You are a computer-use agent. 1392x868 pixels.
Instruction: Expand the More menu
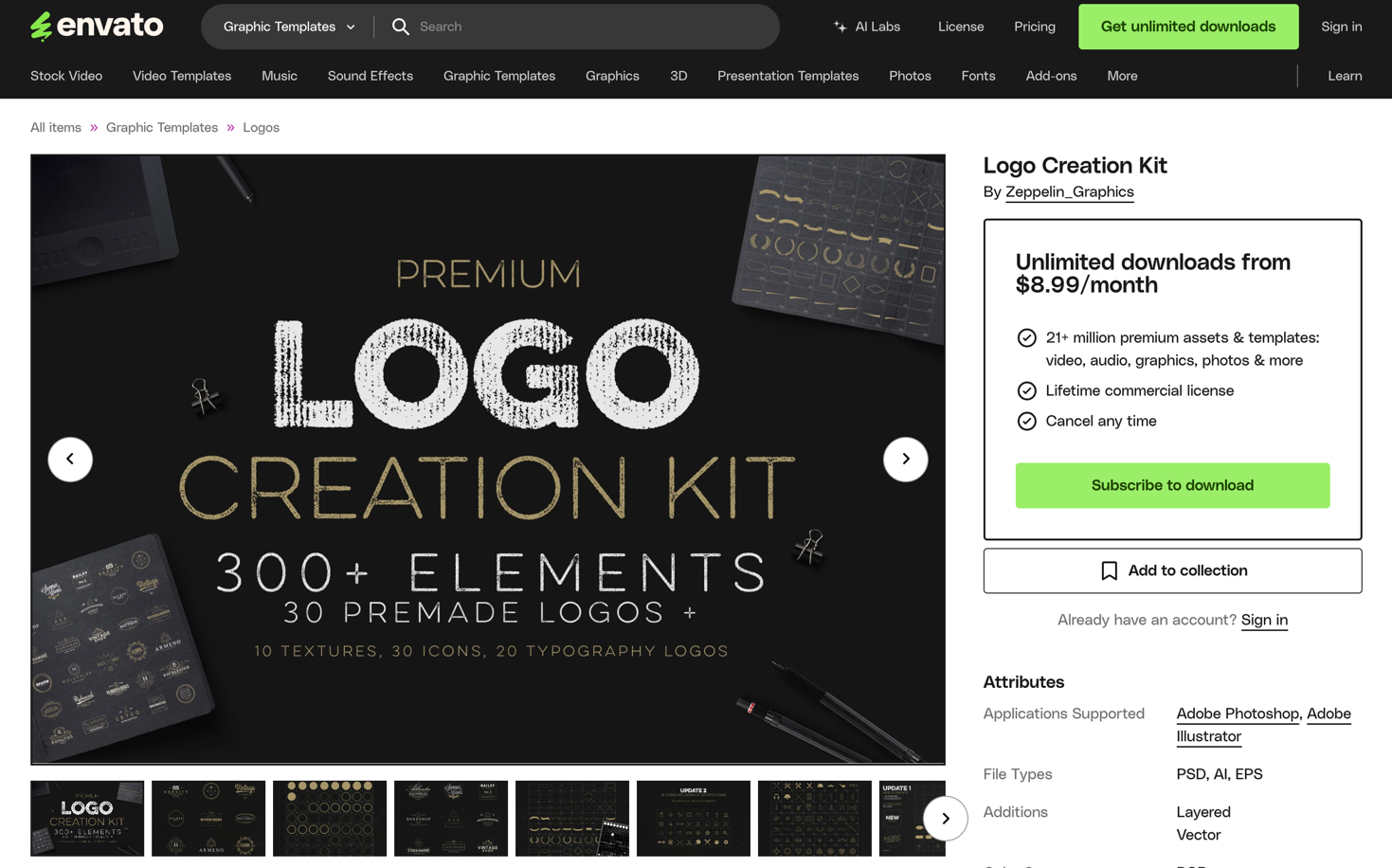pos(1122,76)
